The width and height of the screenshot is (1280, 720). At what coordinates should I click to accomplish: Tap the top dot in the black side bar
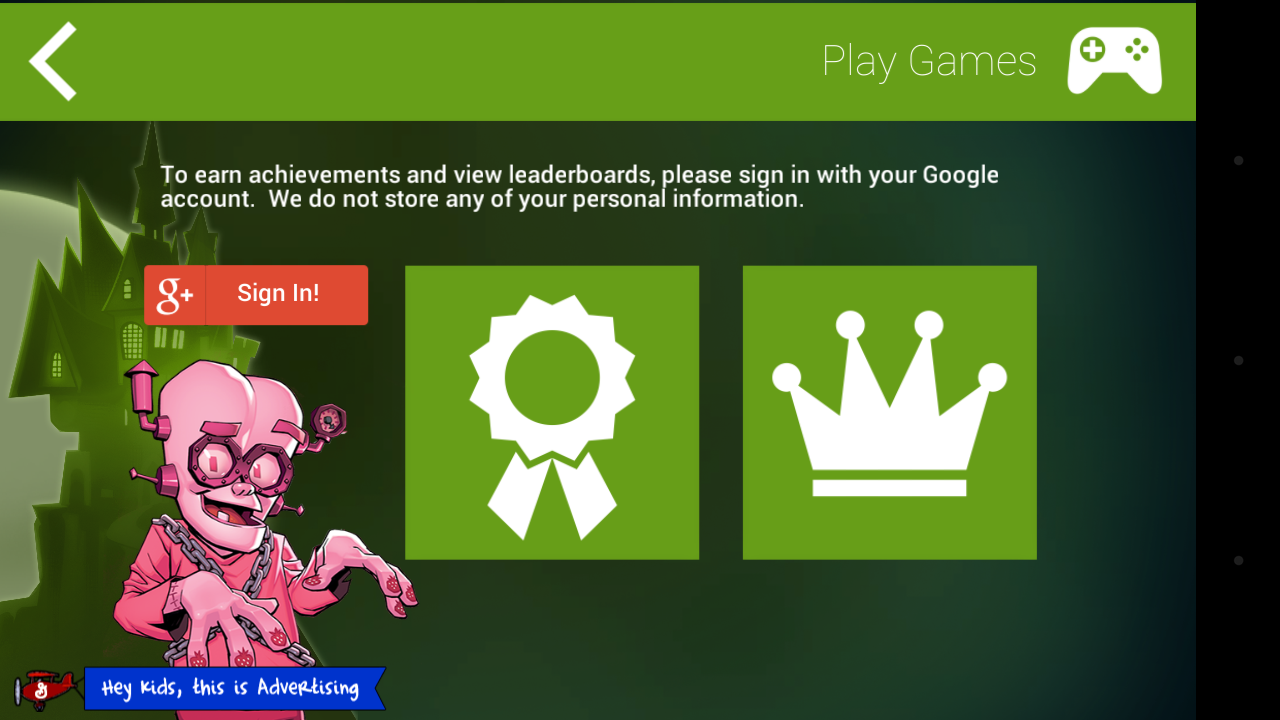coord(1238,160)
